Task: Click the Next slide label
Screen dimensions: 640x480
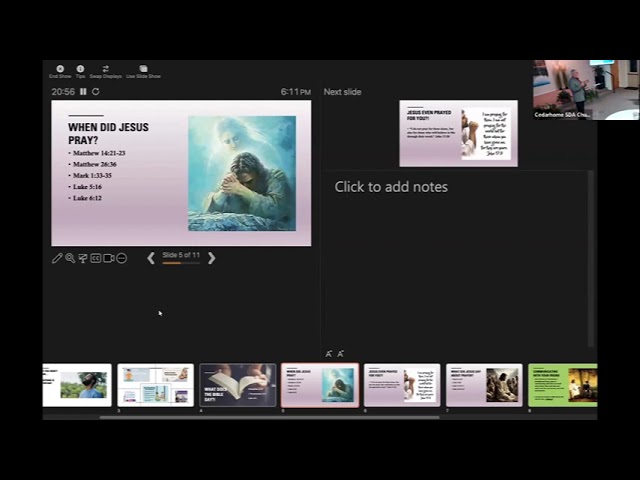Action: [x=342, y=92]
